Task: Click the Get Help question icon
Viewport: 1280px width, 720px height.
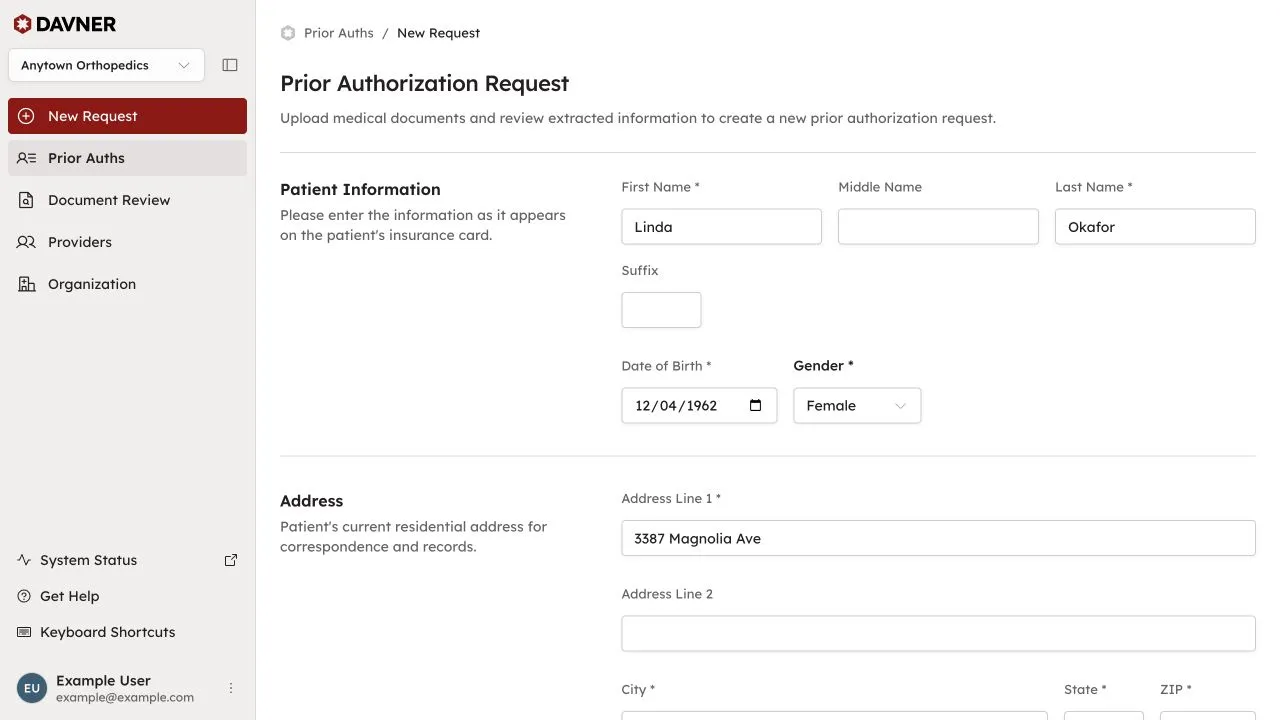Action: [x=25, y=596]
